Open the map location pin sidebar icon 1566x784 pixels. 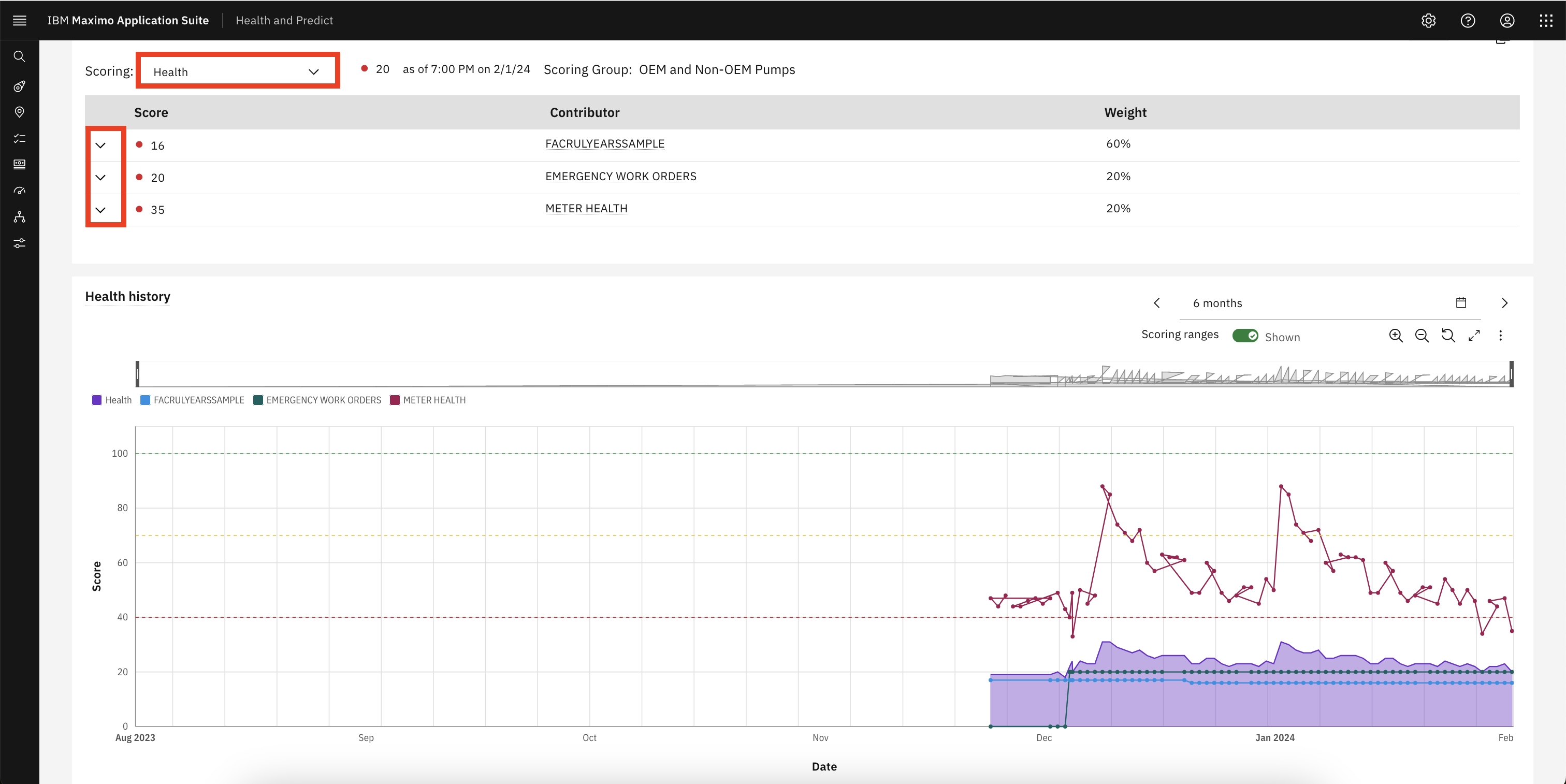(20, 112)
